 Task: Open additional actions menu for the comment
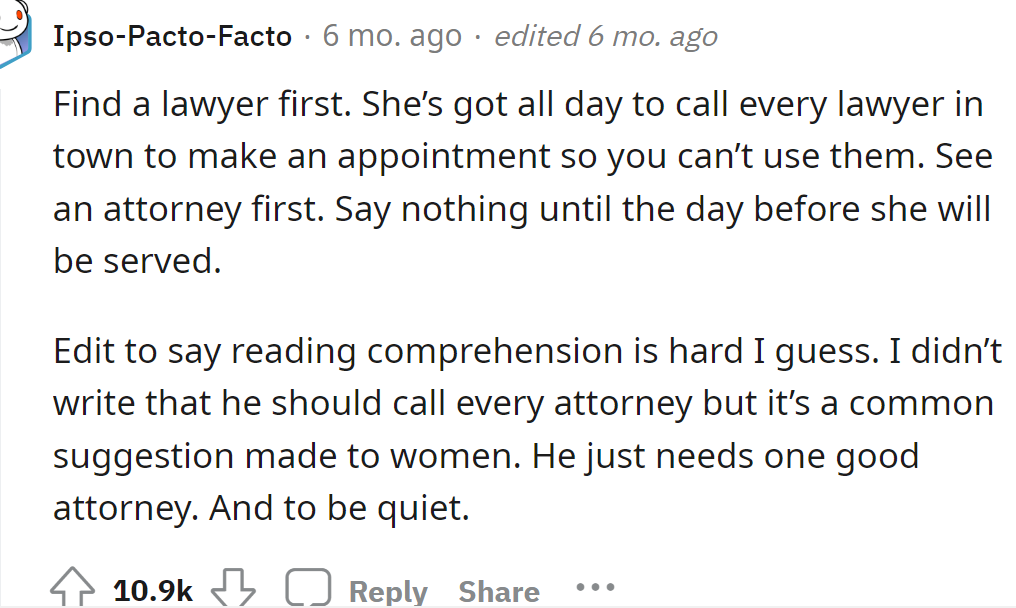click(597, 588)
